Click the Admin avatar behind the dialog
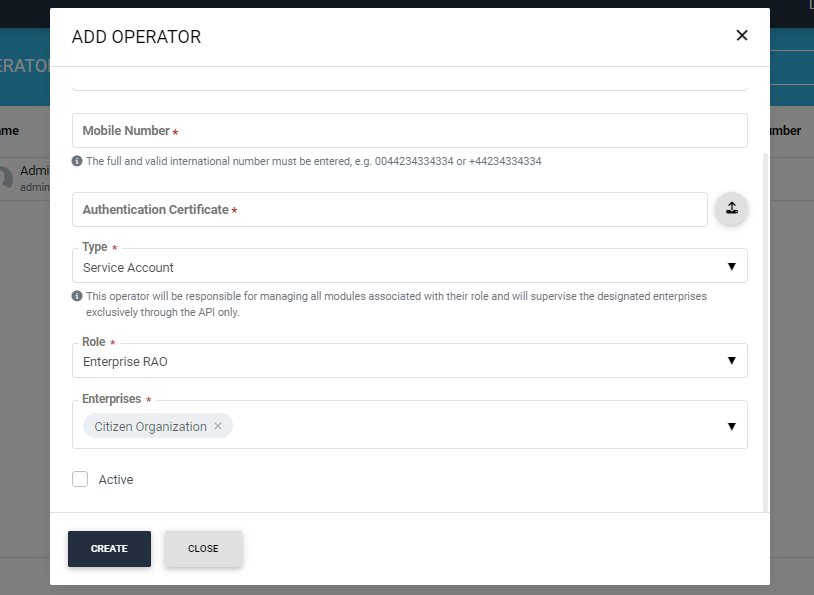Viewport: 814px width, 595px height. [6, 177]
